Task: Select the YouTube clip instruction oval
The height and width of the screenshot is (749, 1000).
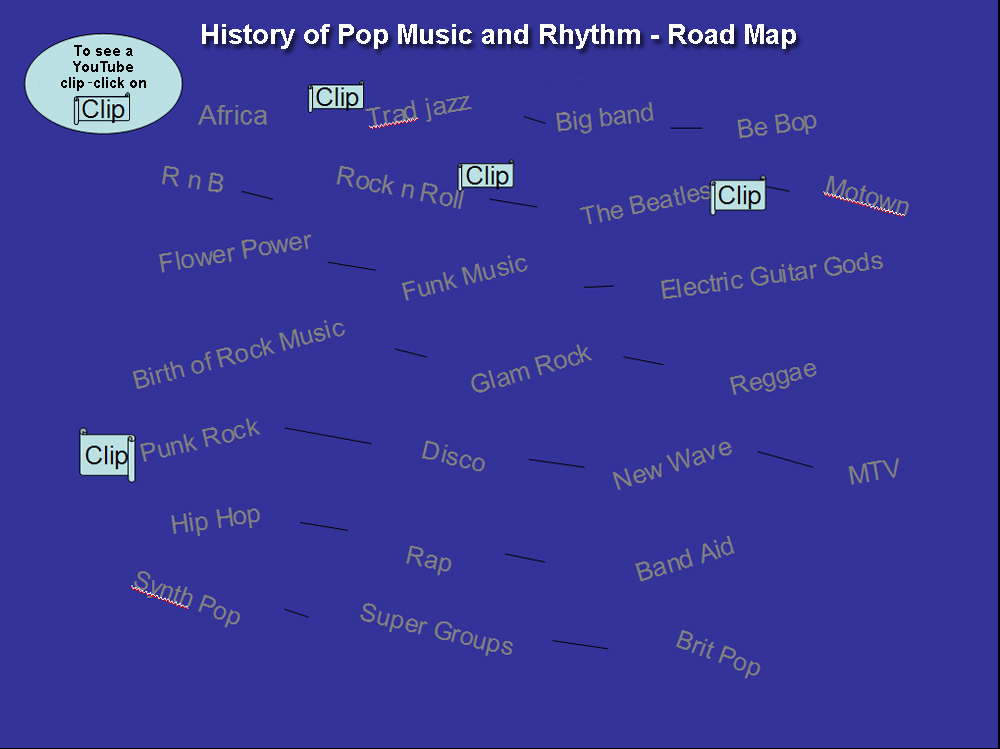Action: 103,84
